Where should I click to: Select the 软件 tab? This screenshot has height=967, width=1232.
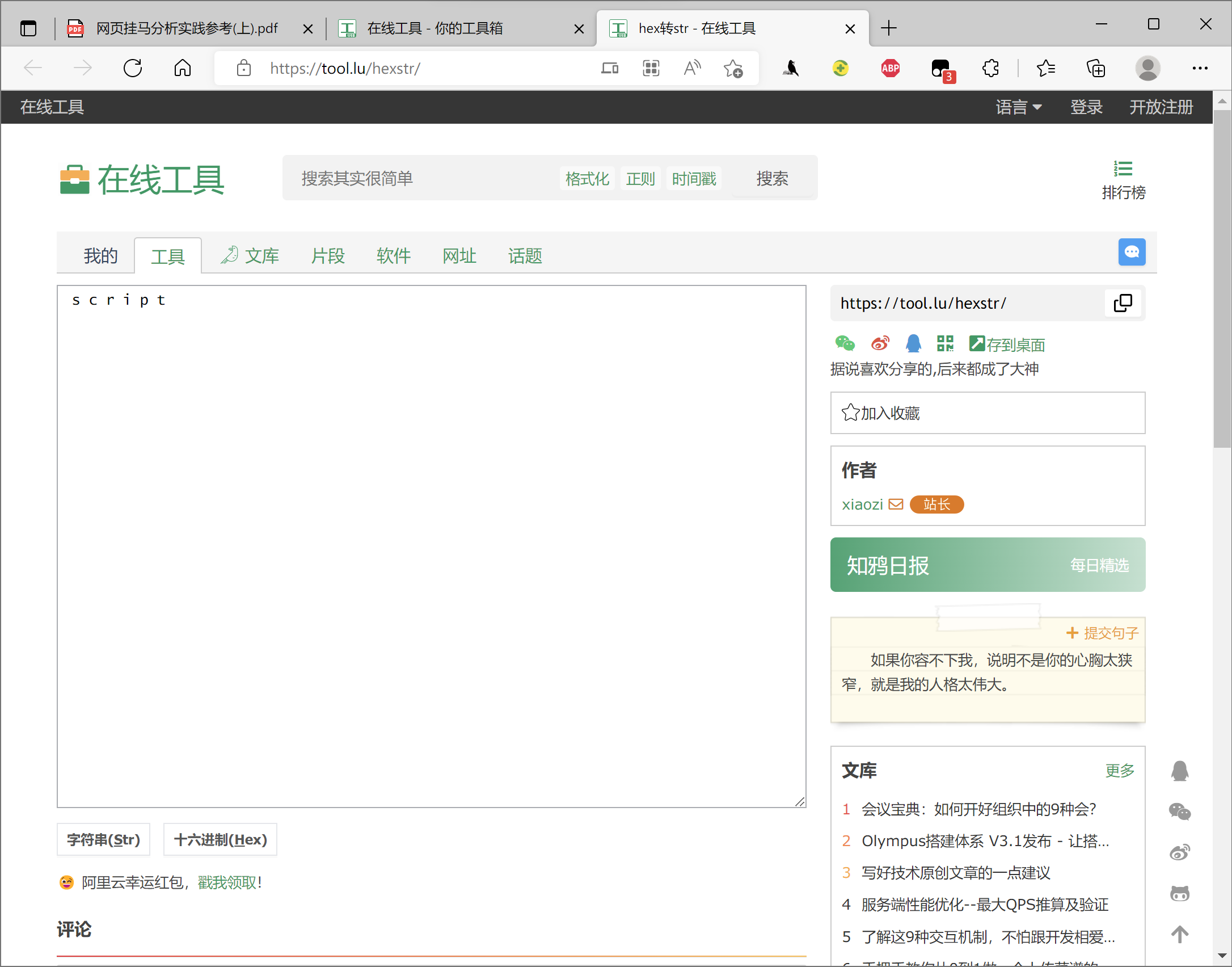pyautogui.click(x=393, y=256)
